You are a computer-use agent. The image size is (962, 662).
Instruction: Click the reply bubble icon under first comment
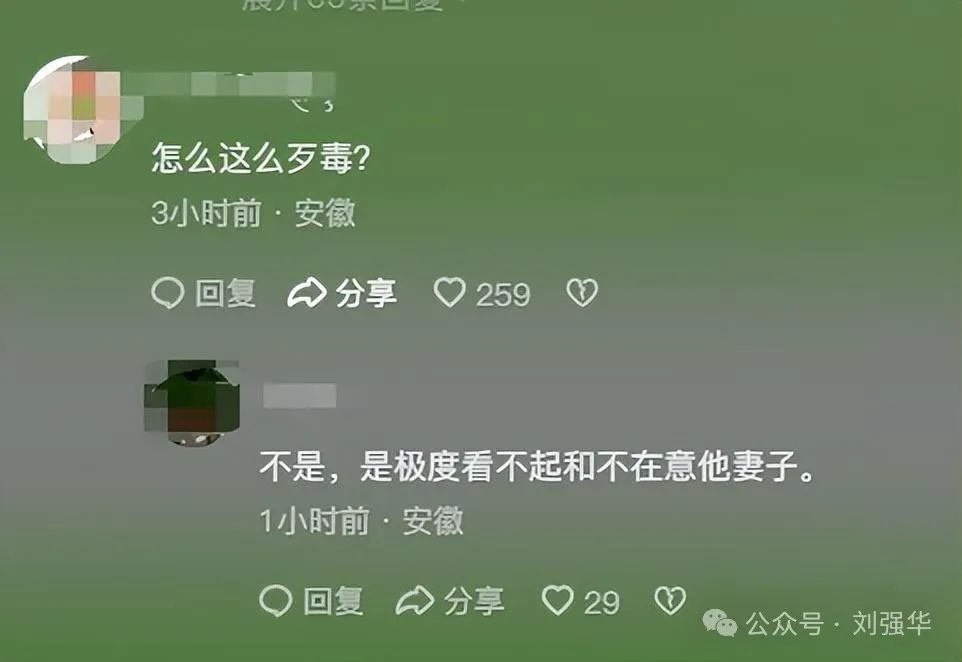(x=167, y=293)
